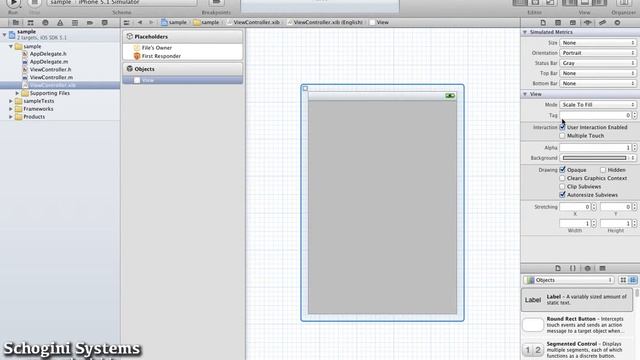Open the Issue navigator warning triangle icon
The height and width of the screenshot is (360, 640).
(60, 23)
